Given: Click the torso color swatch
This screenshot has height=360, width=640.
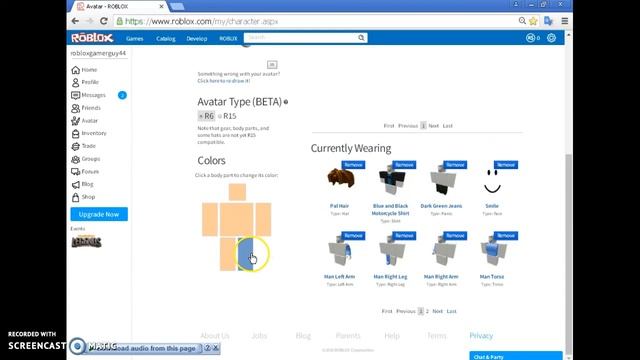Looking at the screenshot, I should click(x=237, y=220).
